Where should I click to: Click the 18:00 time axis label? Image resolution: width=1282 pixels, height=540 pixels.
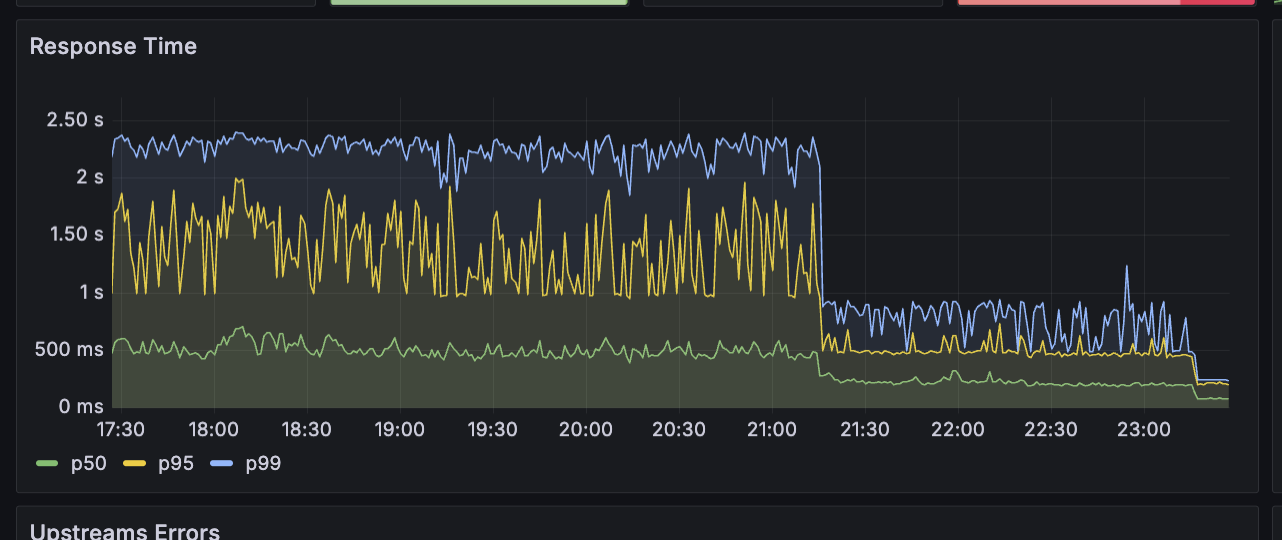coord(213,429)
